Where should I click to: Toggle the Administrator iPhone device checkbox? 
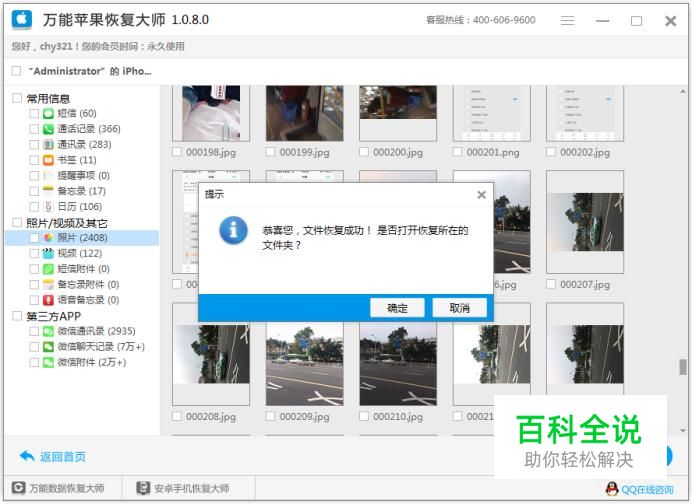pyautogui.click(x=16, y=71)
